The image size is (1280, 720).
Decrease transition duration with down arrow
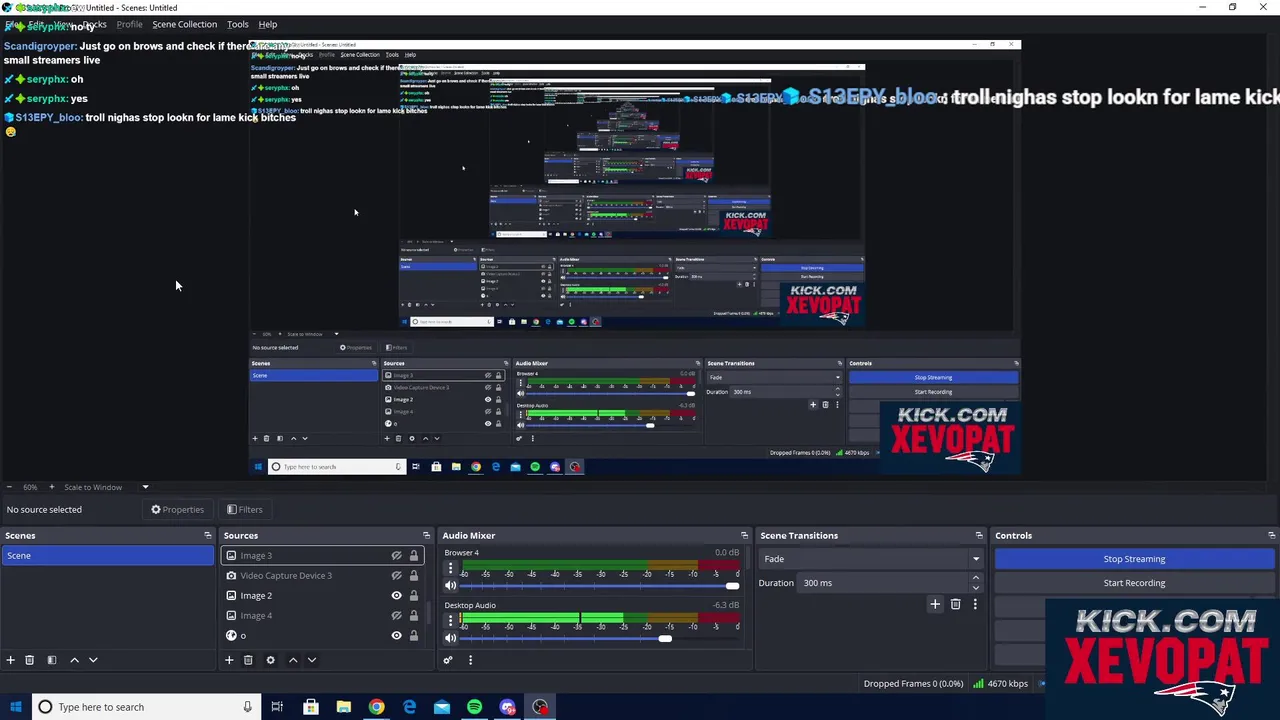(x=976, y=588)
